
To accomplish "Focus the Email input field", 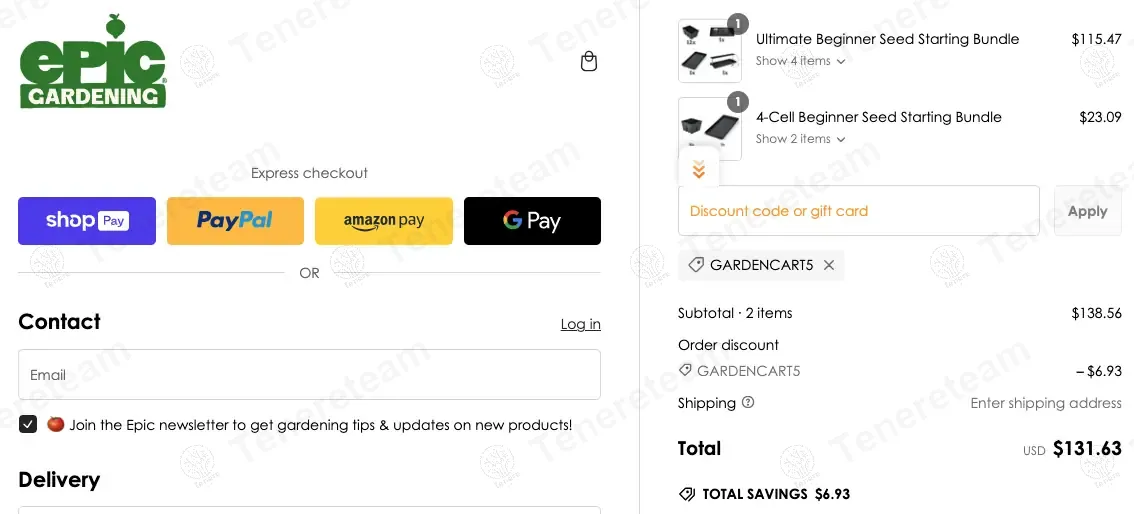I will coord(309,375).
